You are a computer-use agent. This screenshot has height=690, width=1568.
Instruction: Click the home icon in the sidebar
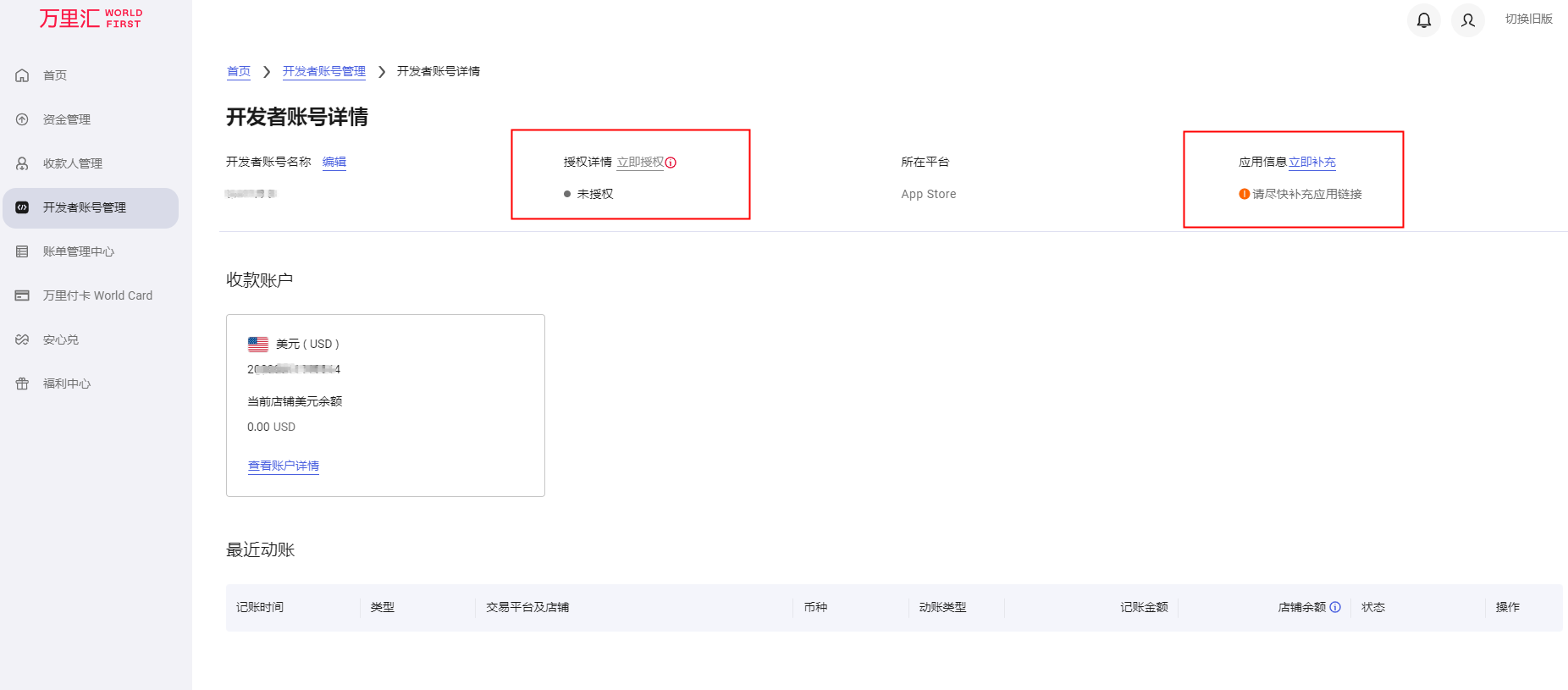23,75
